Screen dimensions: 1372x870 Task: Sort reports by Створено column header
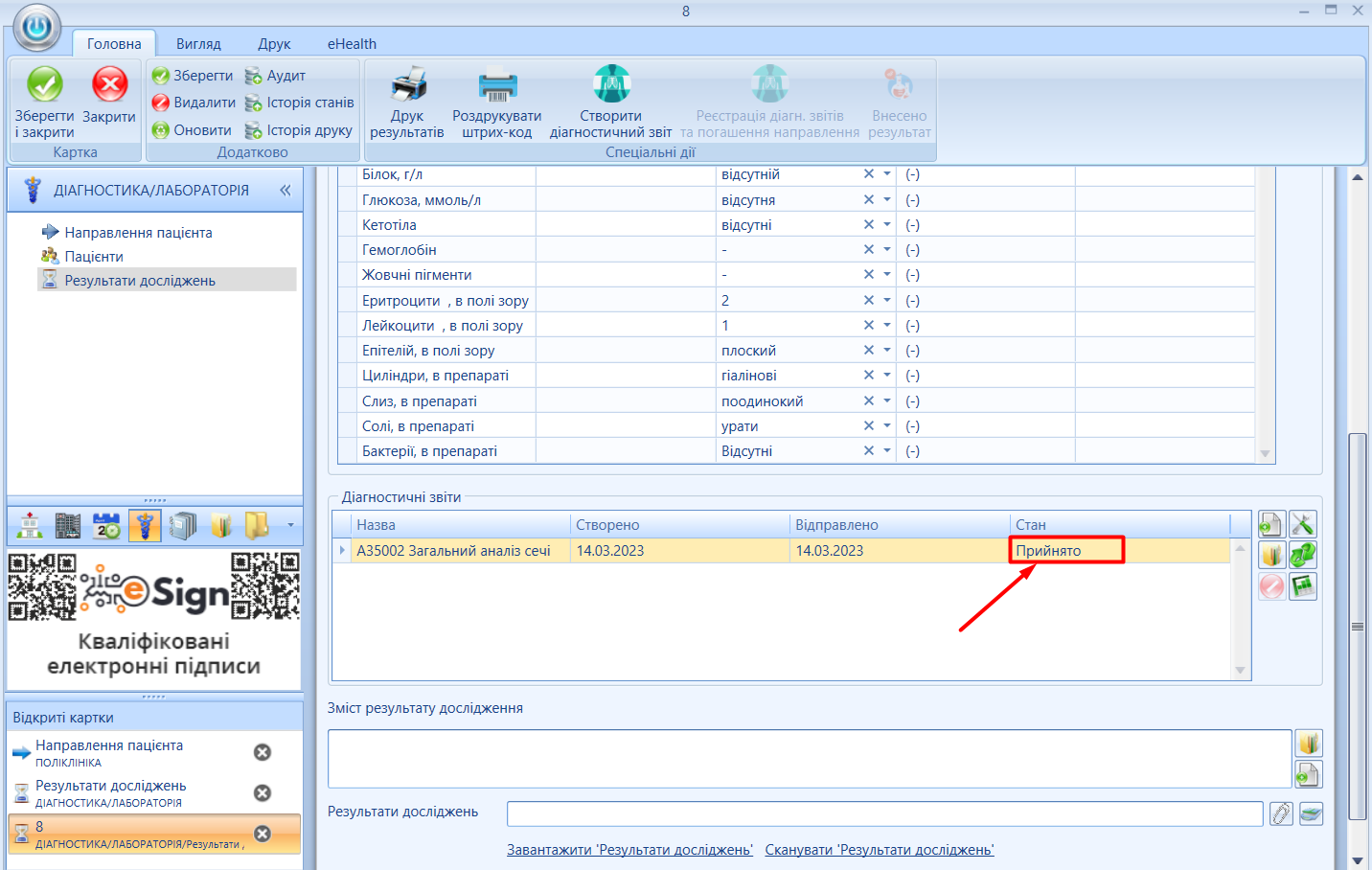(680, 524)
